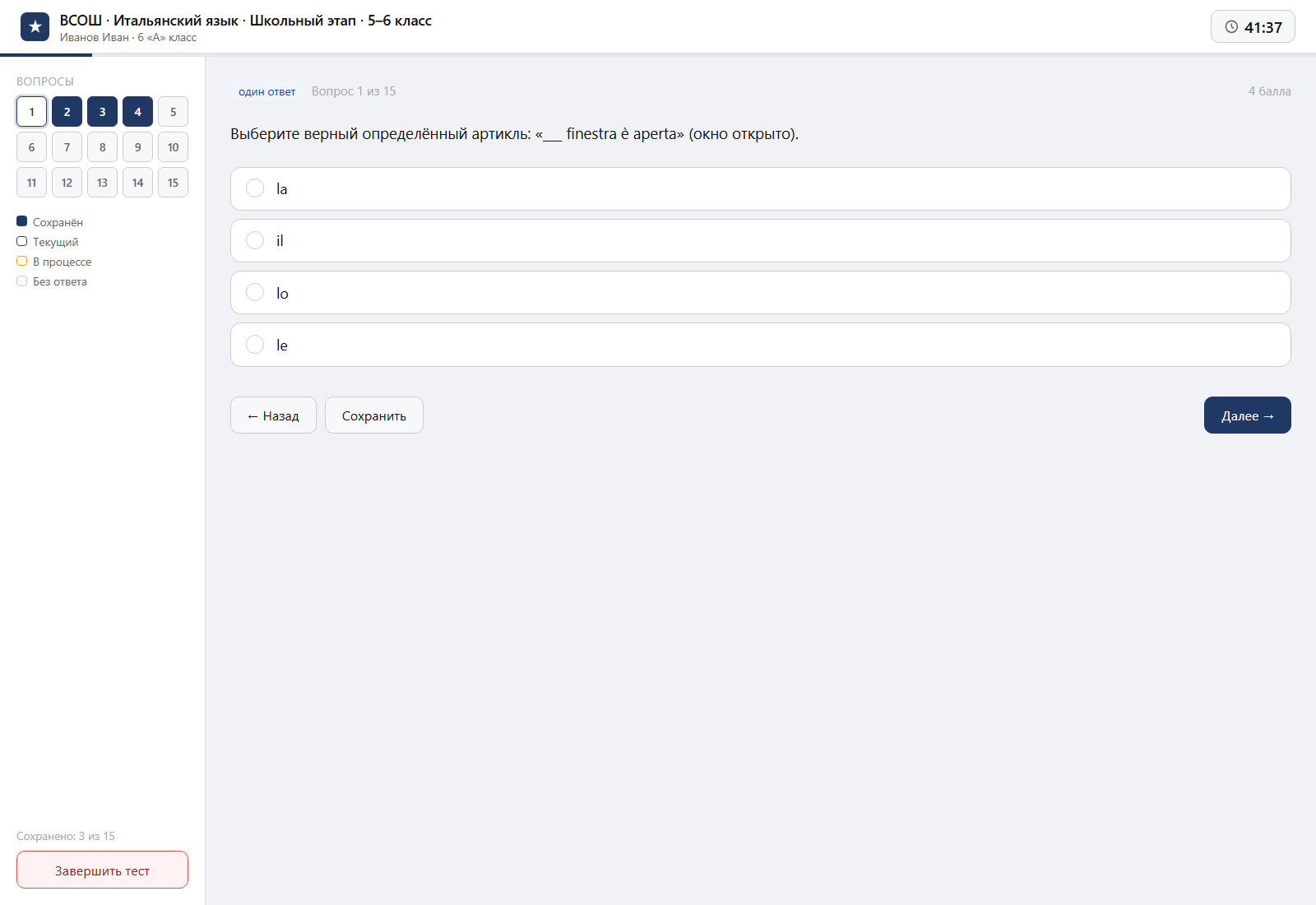This screenshot has width=1316, height=905.
Task: Open saved question 4
Action: click(137, 112)
